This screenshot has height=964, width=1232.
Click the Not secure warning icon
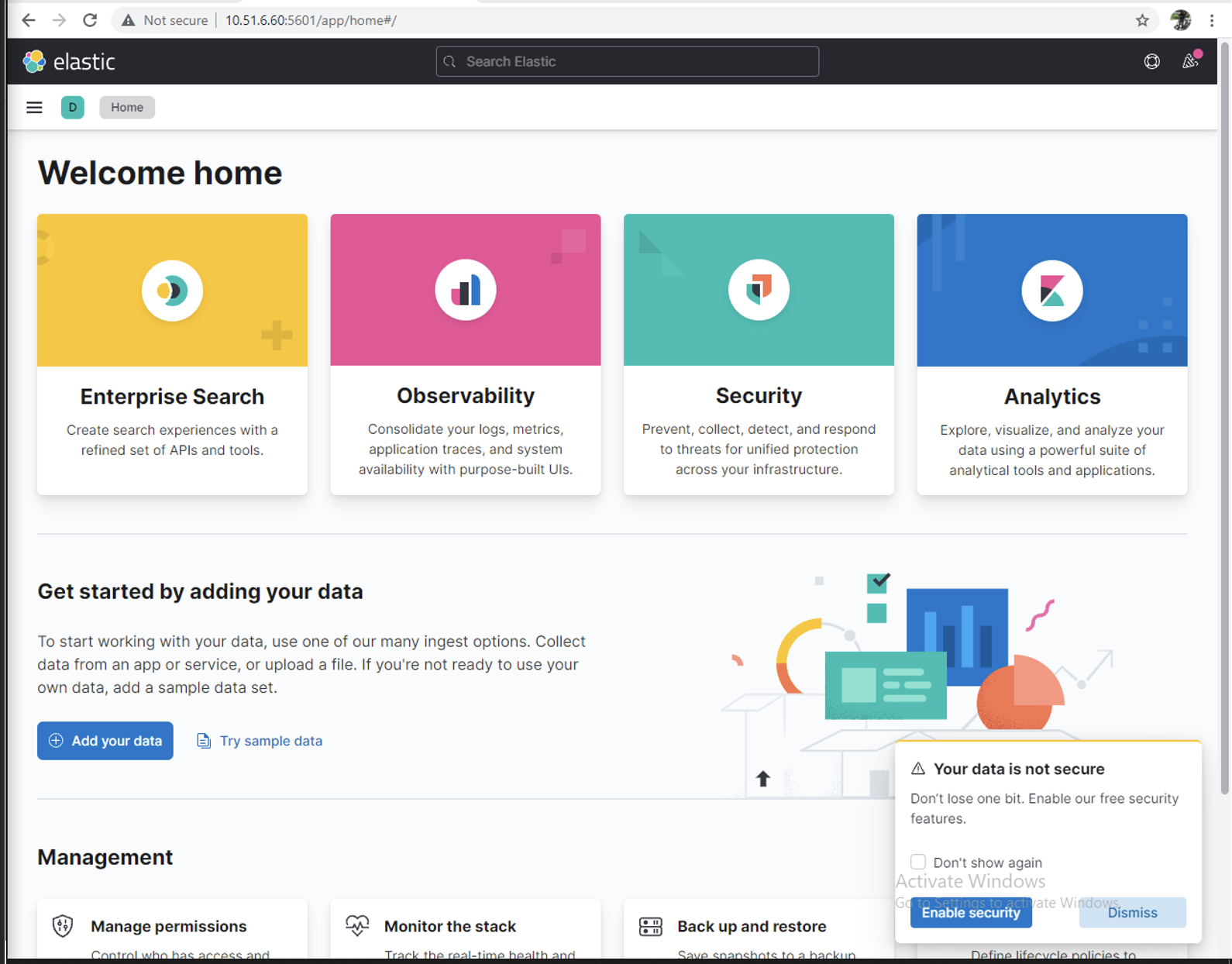click(129, 20)
